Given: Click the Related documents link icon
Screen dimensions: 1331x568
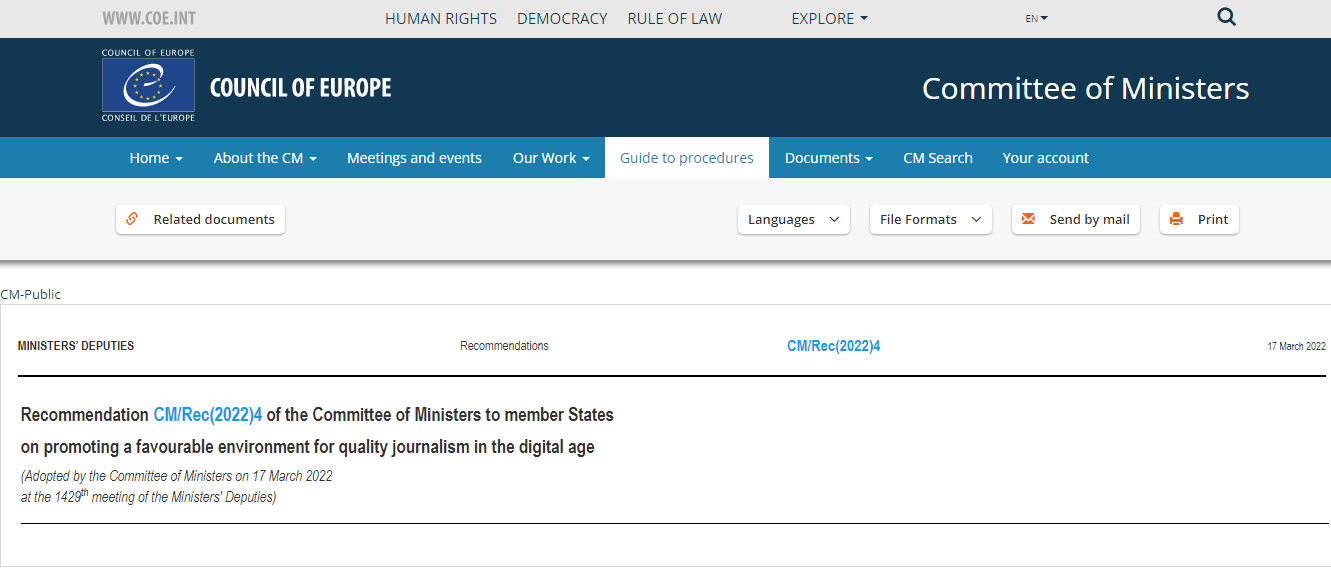Looking at the screenshot, I should [132, 219].
